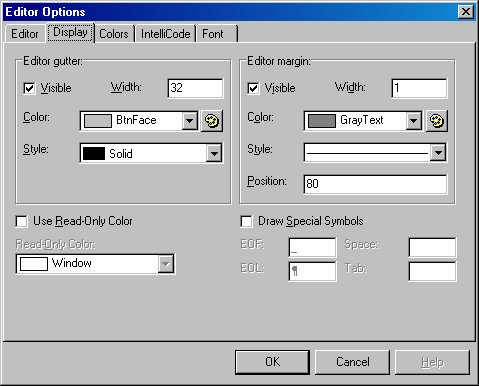Expand the BtnFace gutter color dropdown
479x386 pixels.
click(190, 121)
